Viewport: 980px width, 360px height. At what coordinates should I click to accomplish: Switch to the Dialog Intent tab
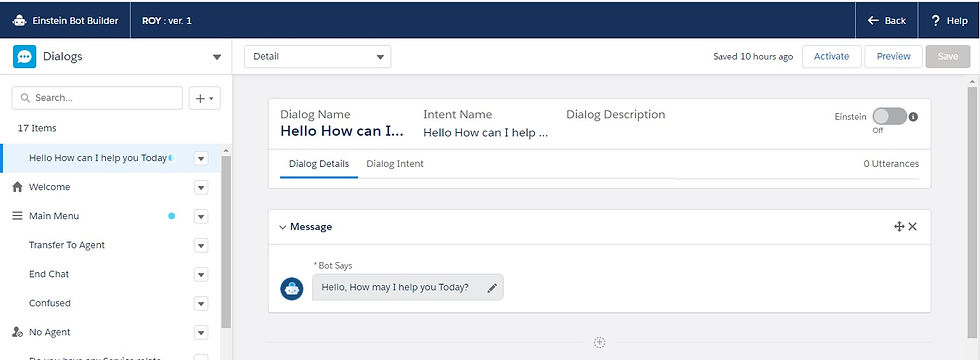395,164
